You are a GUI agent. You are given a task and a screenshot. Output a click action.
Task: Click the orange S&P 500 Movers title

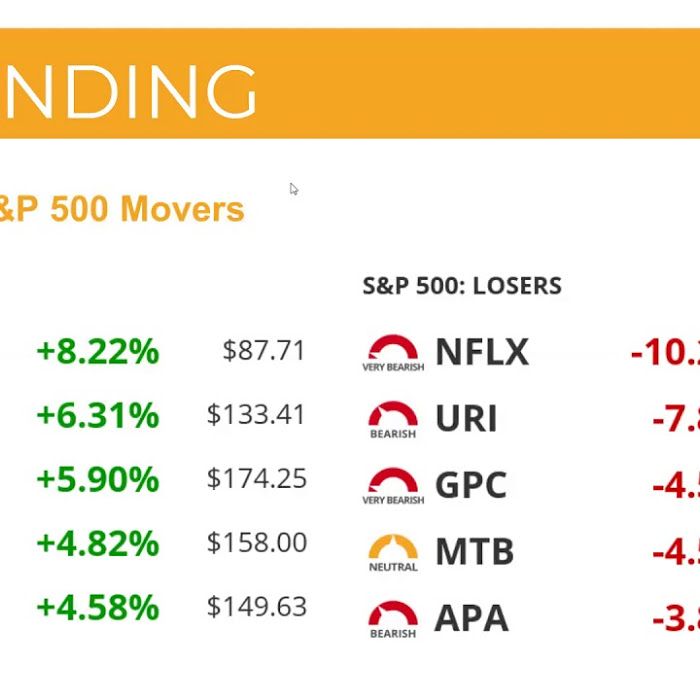pos(122,209)
